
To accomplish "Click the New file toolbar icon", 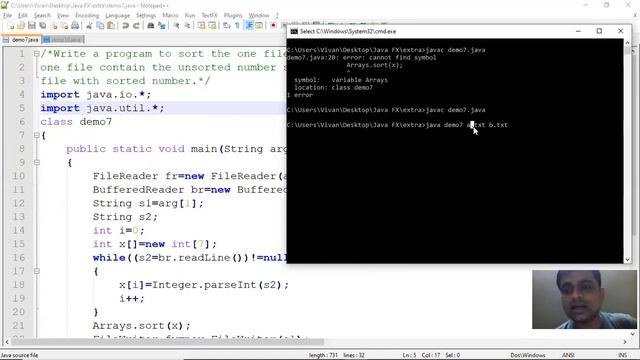I will [x=10, y=26].
